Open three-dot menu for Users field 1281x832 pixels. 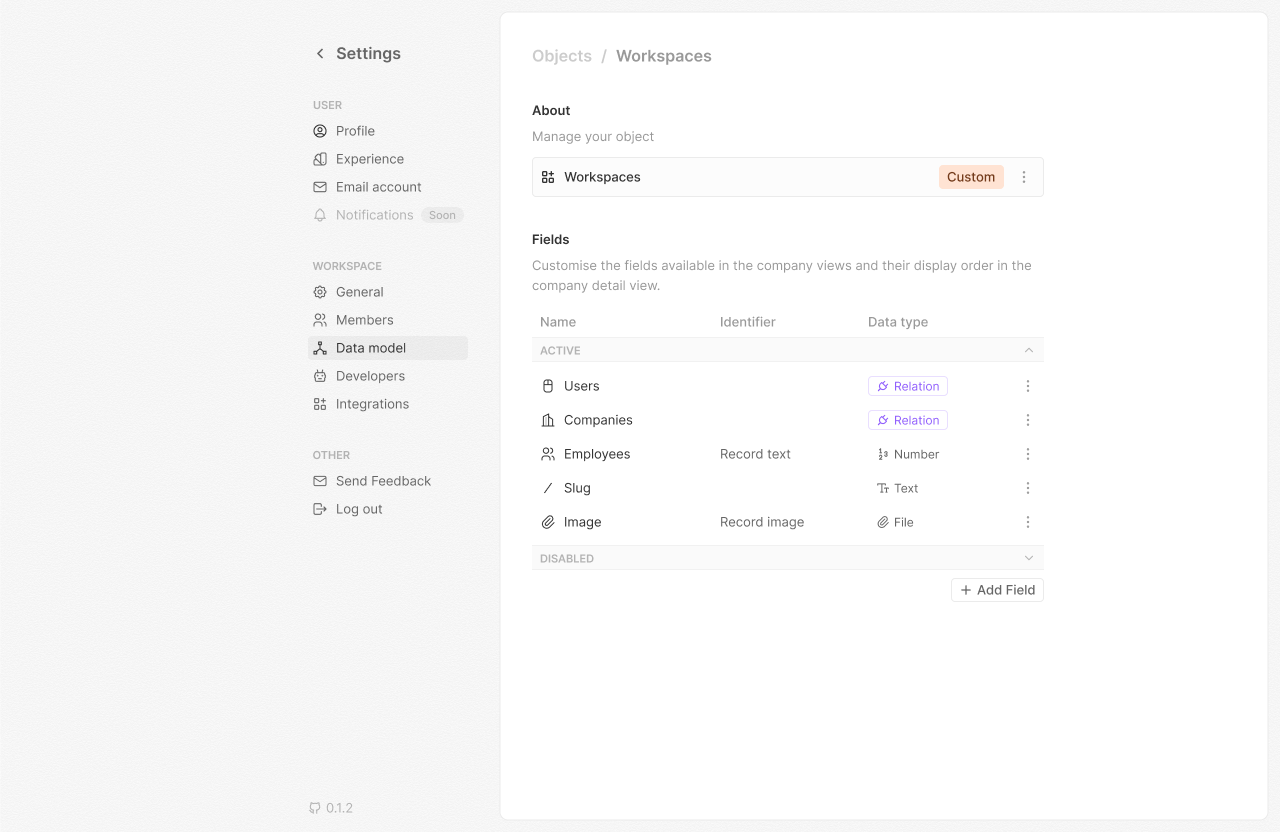tap(1027, 386)
